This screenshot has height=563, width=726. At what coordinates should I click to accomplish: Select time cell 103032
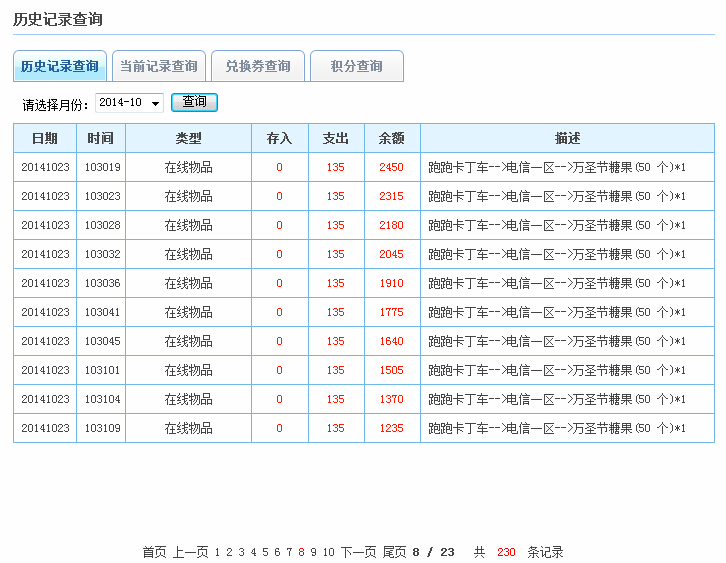click(x=102, y=254)
